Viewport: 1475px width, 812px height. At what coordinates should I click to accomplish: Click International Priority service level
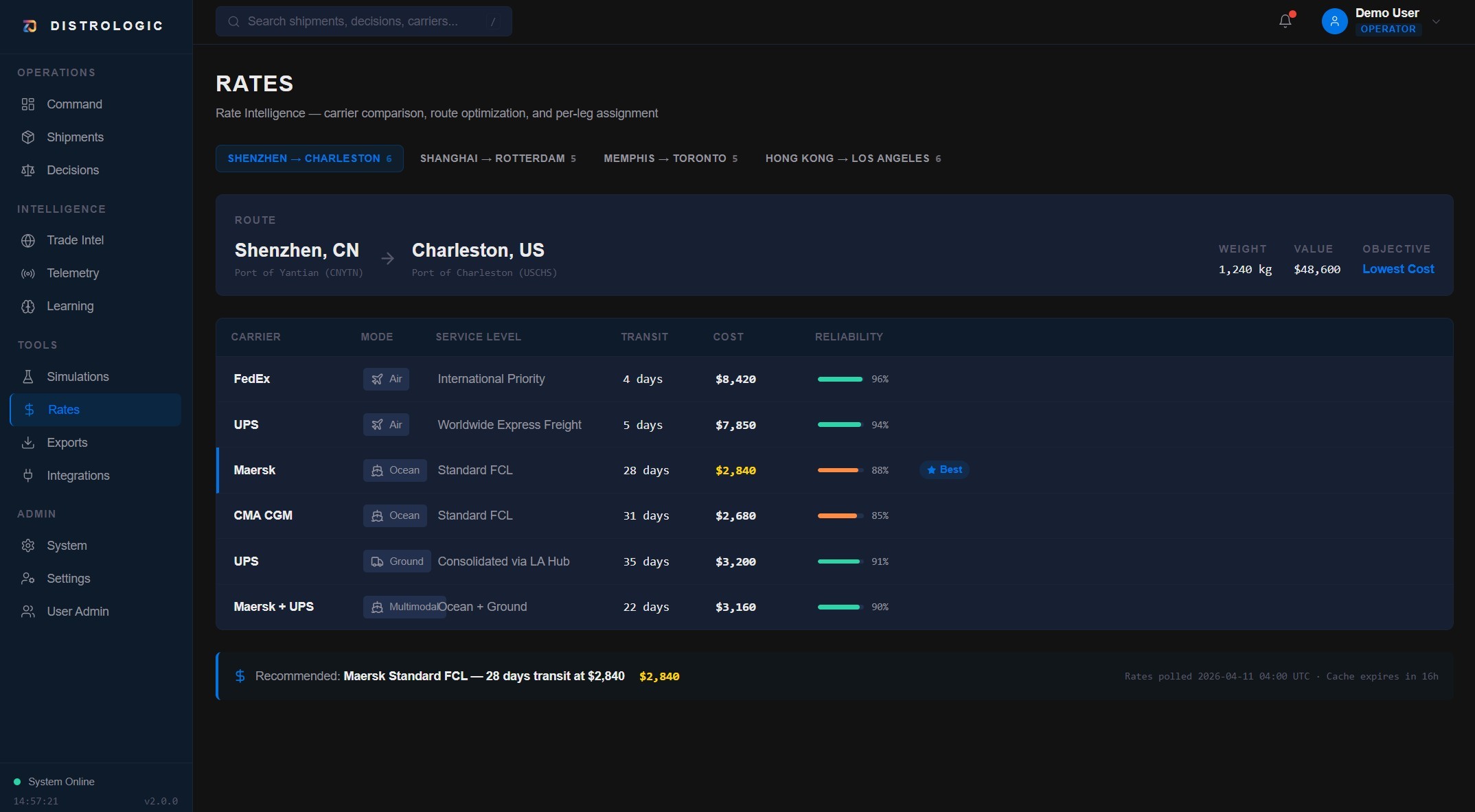(491, 379)
